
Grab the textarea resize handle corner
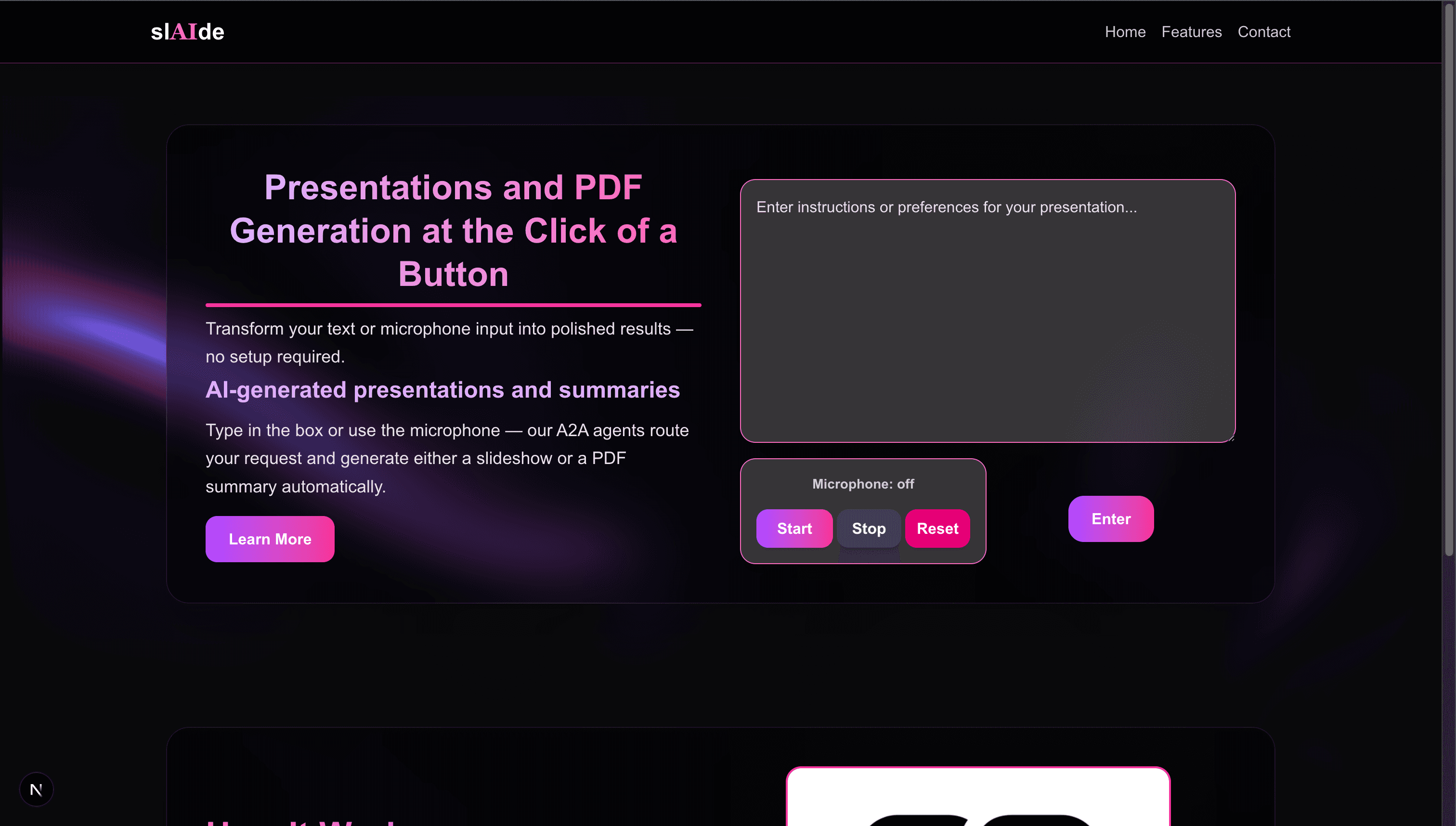pyautogui.click(x=1231, y=438)
